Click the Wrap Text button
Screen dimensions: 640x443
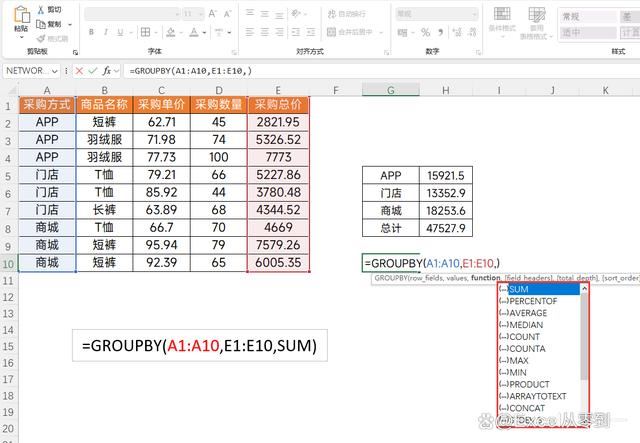click(x=347, y=14)
